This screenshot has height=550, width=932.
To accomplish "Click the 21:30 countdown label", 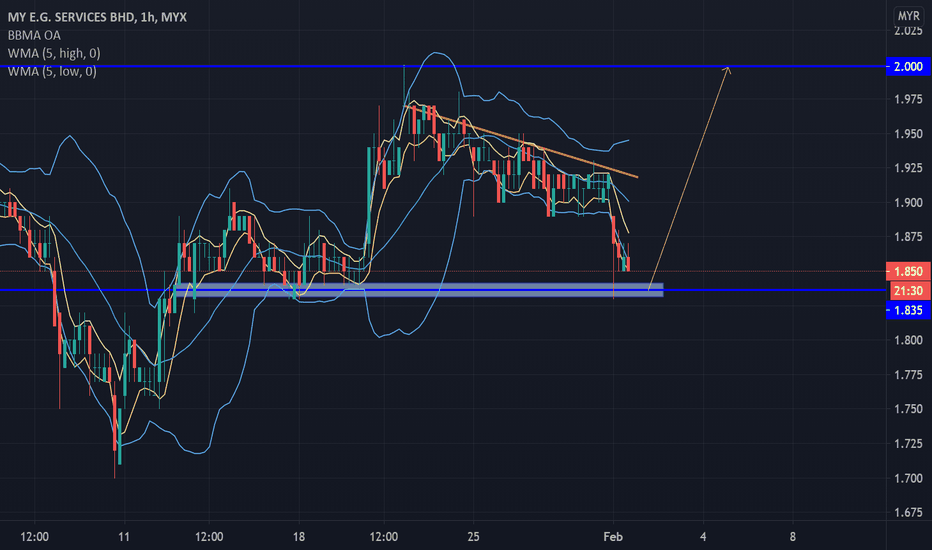I will tap(909, 291).
